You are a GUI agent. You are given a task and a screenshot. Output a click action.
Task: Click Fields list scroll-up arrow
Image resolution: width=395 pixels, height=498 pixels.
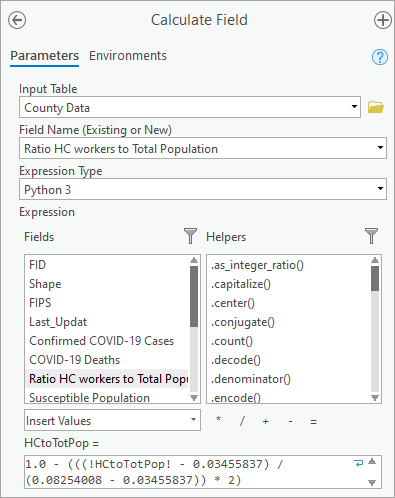point(194,260)
